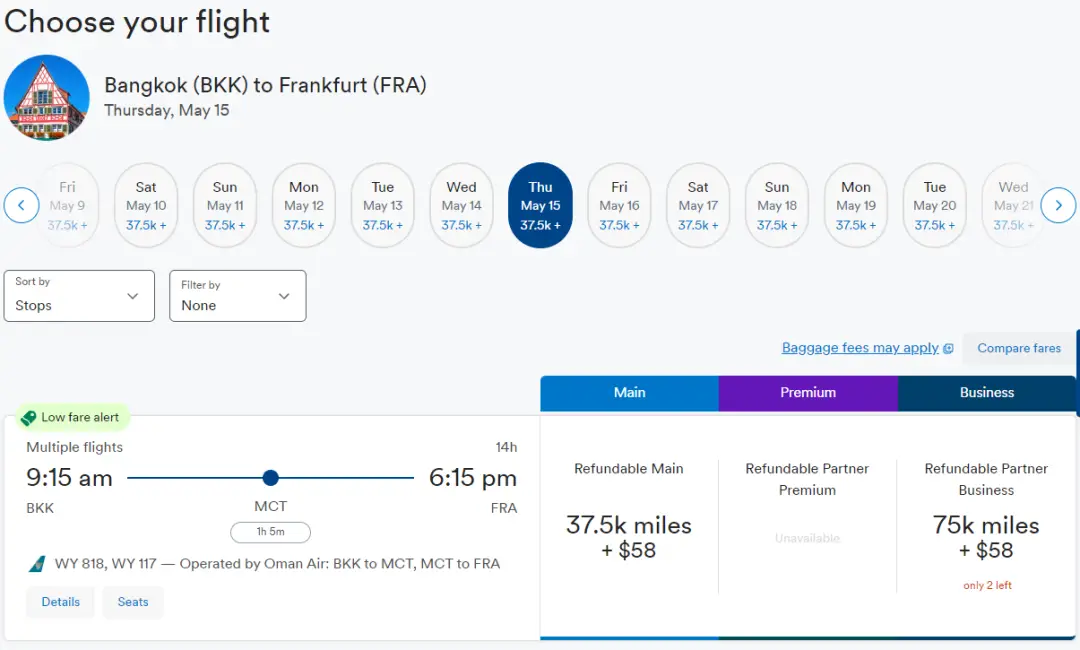1080x650 pixels.
Task: Click the baggage fees info icon
Action: pos(948,349)
